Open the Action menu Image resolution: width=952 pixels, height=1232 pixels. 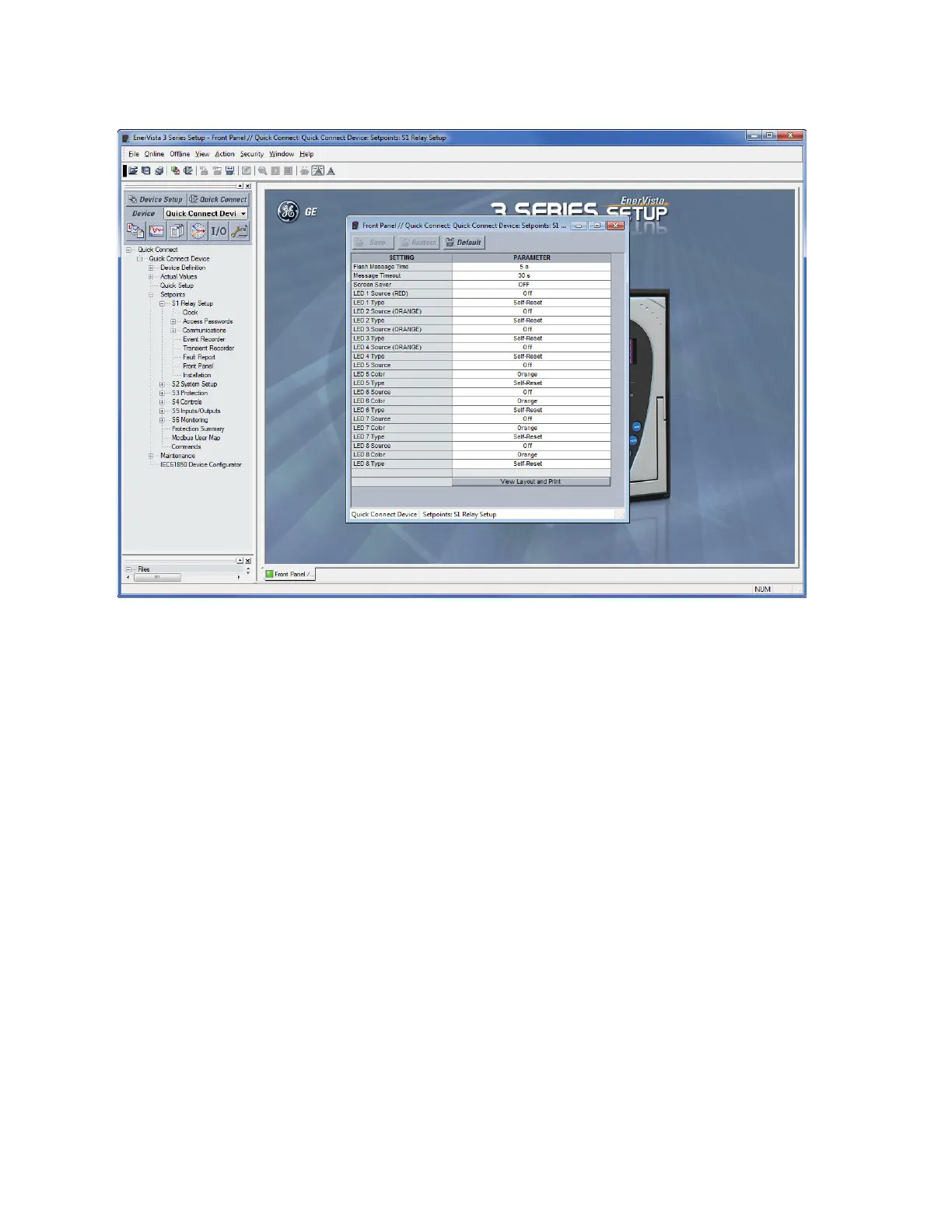(x=225, y=154)
